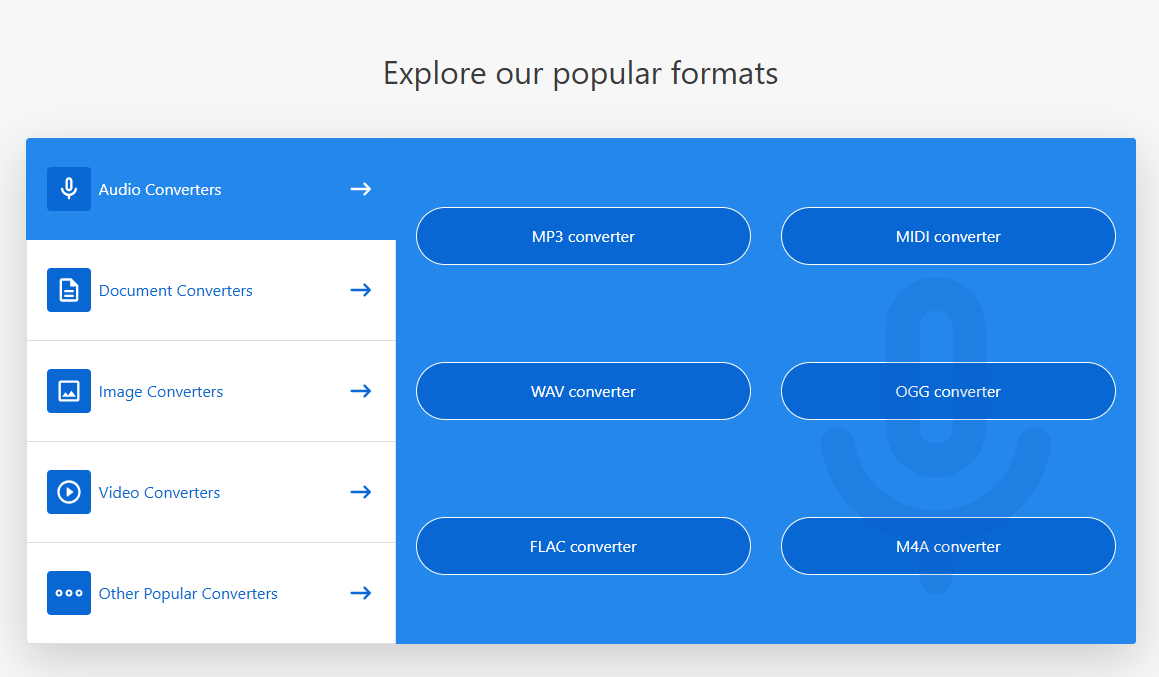Open the MP3 converter
This screenshot has width=1159, height=677.
[x=583, y=236]
